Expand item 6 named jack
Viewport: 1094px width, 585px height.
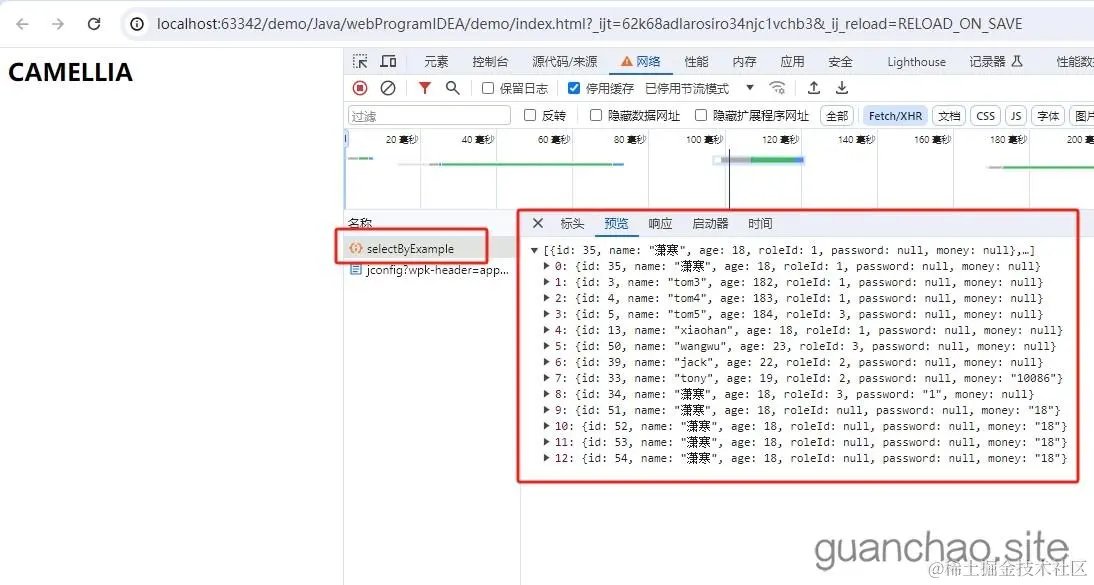click(x=546, y=362)
